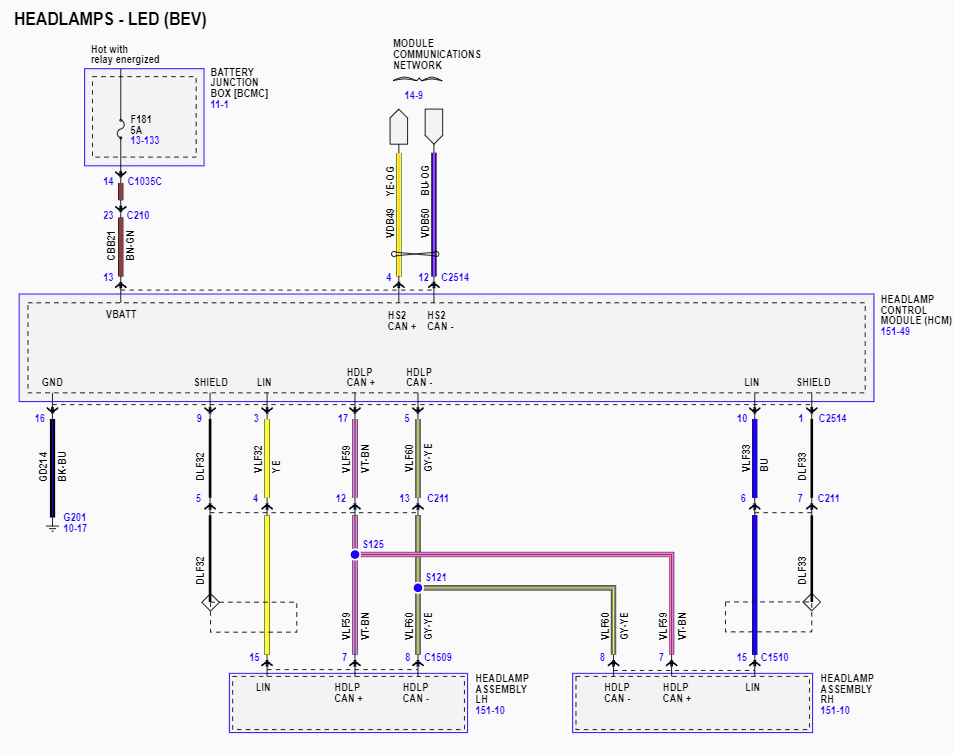Select the S125 splice dot
The width and height of the screenshot is (955, 755).
(355, 554)
